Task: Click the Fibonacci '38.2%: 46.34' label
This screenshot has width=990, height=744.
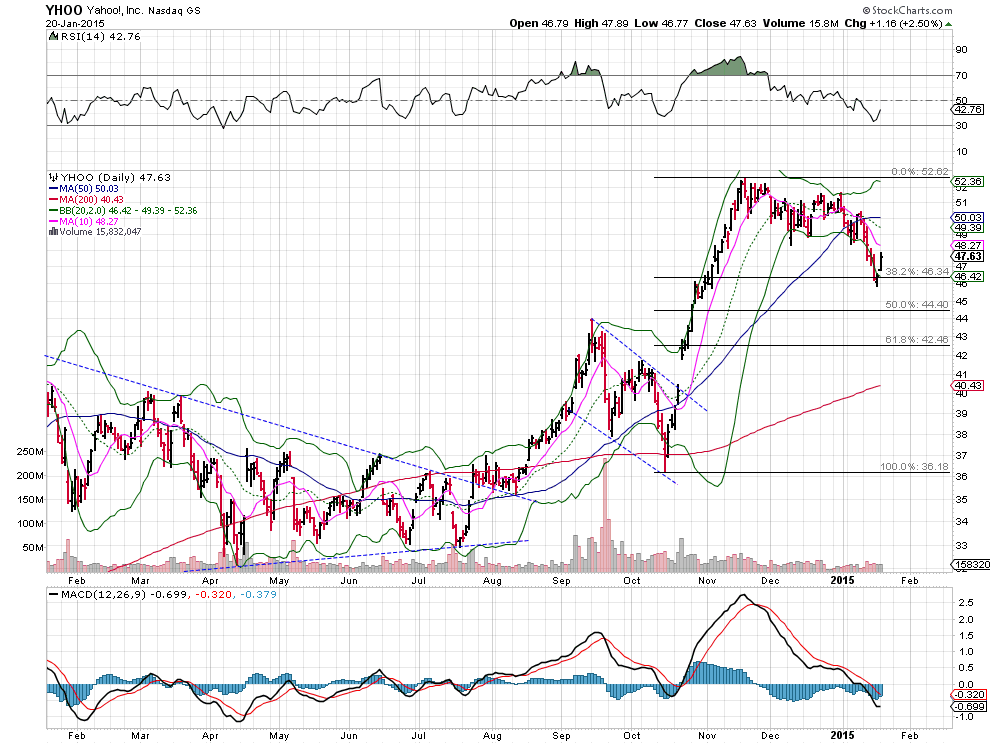Action: click(x=917, y=272)
